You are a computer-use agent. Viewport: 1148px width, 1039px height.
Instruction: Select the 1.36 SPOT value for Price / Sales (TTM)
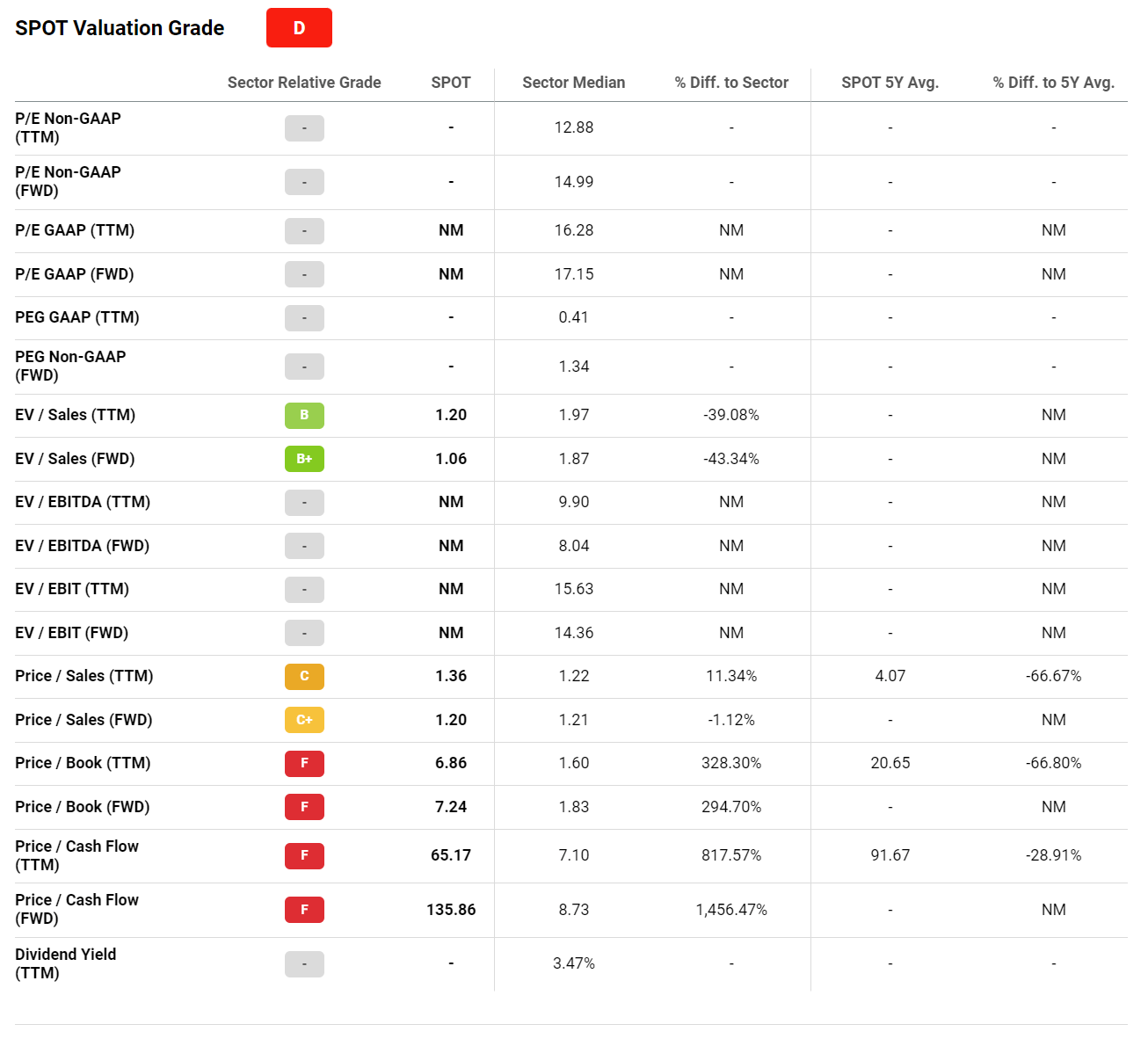[x=451, y=676]
